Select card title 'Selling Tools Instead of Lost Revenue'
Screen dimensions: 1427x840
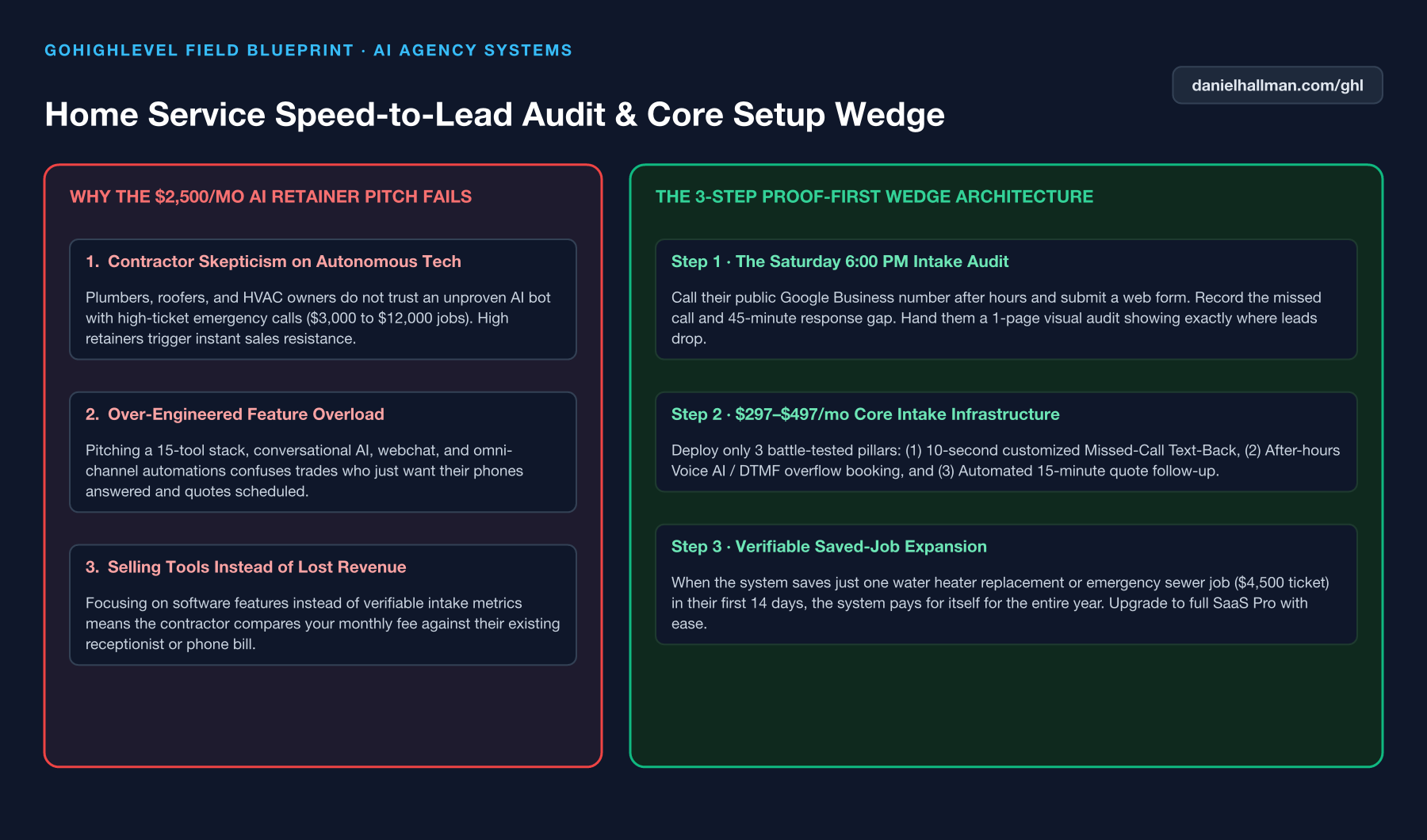pyautogui.click(x=257, y=567)
